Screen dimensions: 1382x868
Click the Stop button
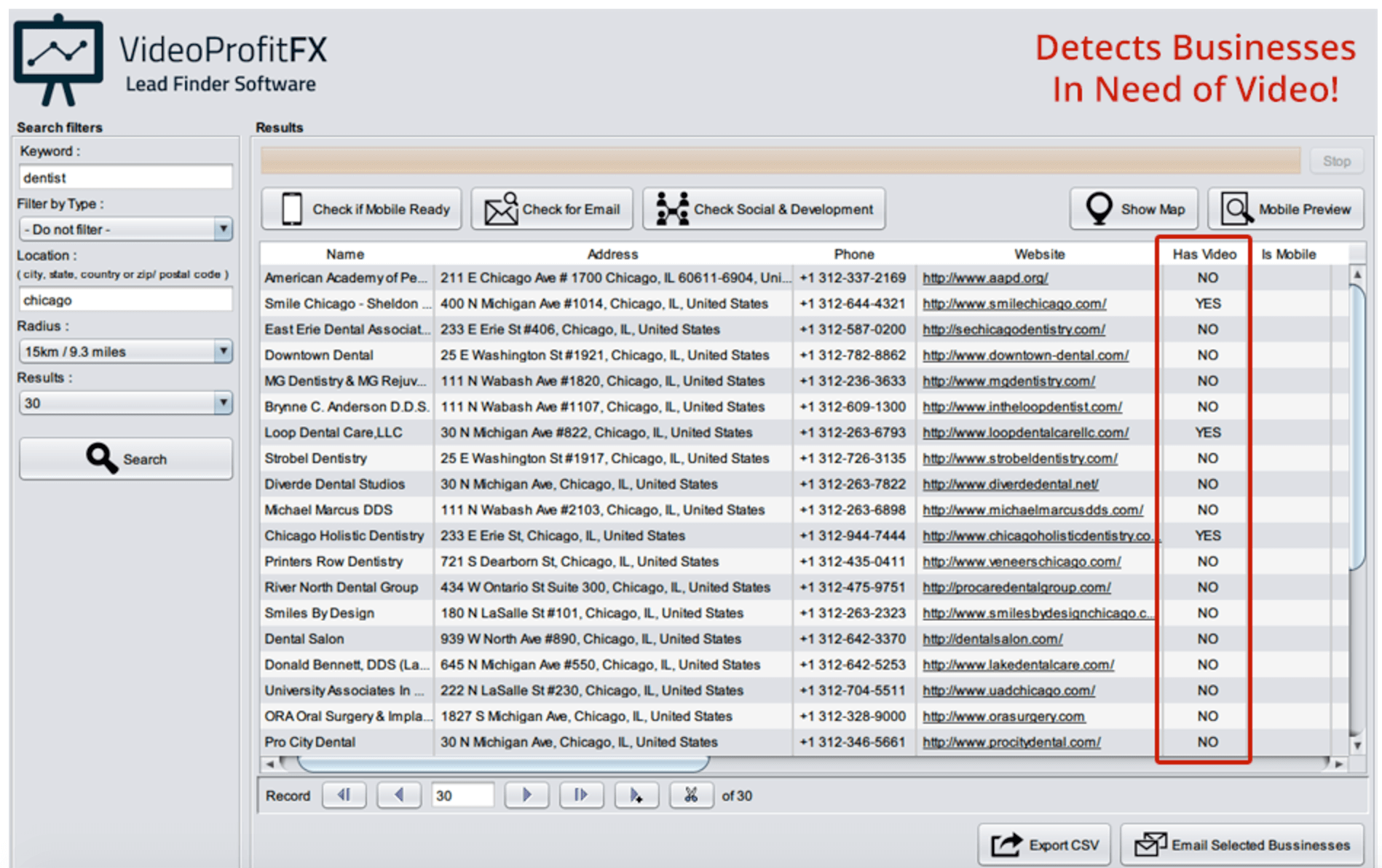click(1336, 161)
